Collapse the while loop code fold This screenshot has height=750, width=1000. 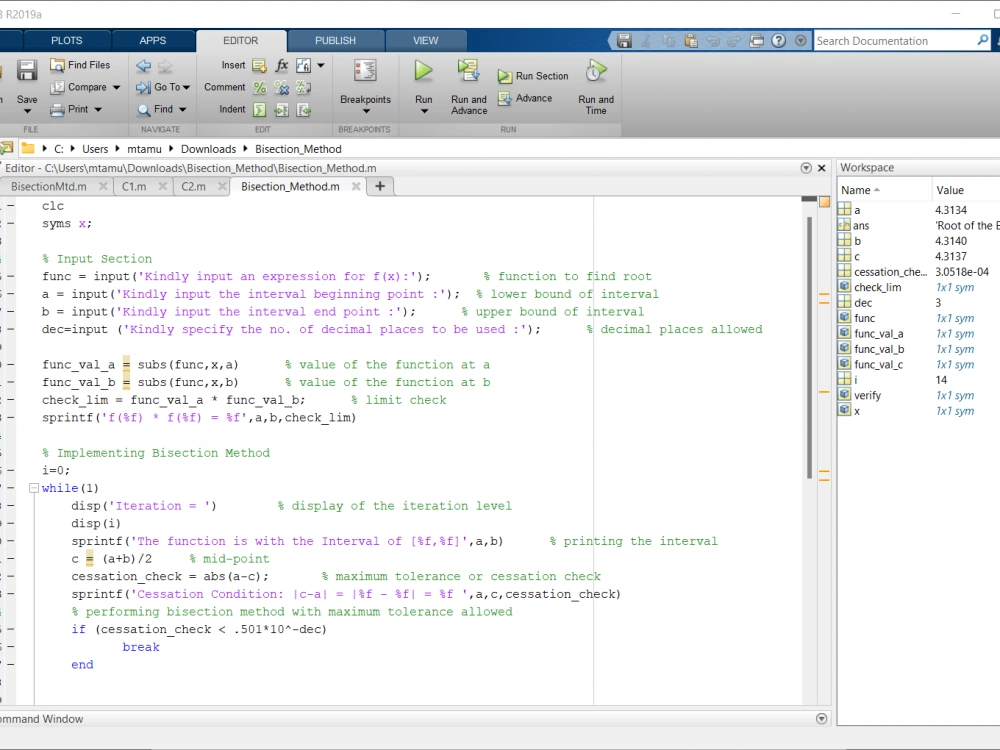click(x=34, y=488)
